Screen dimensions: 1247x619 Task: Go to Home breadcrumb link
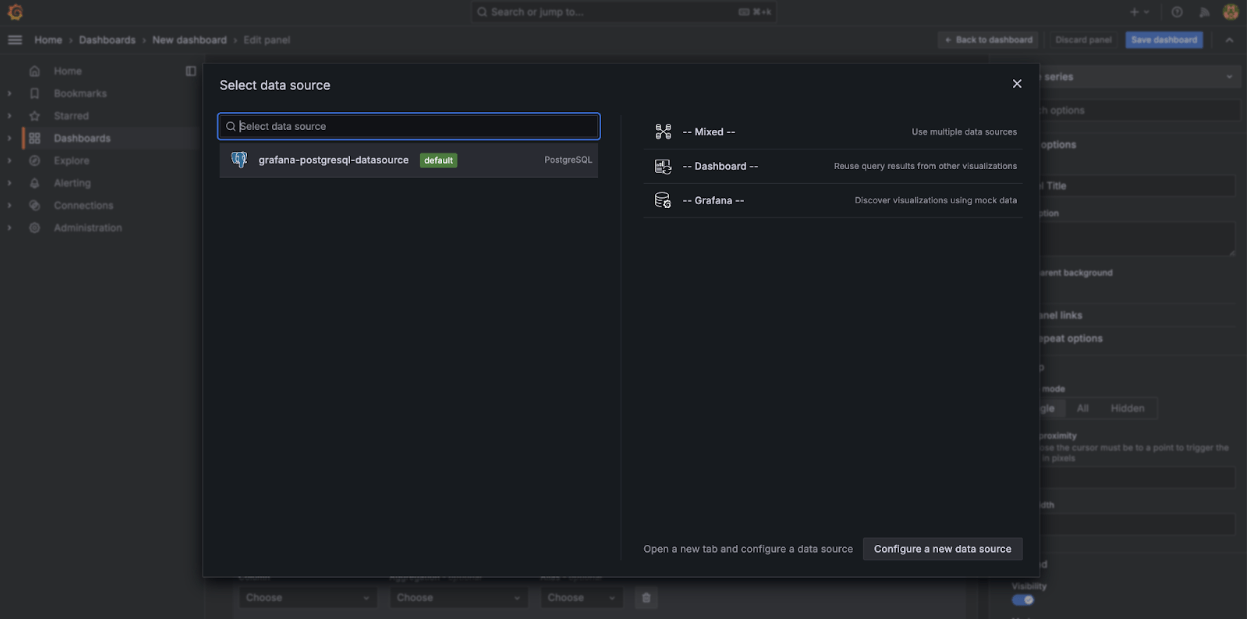[x=48, y=40]
